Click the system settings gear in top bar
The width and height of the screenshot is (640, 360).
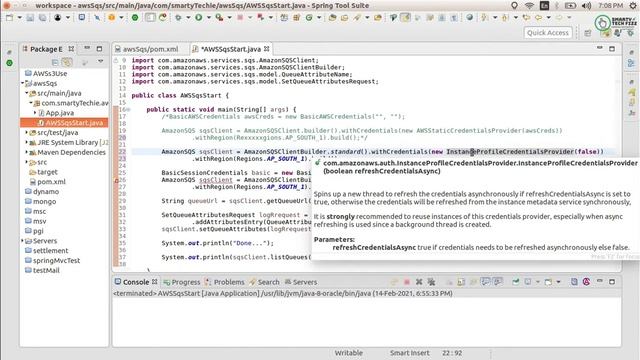(x=633, y=6)
